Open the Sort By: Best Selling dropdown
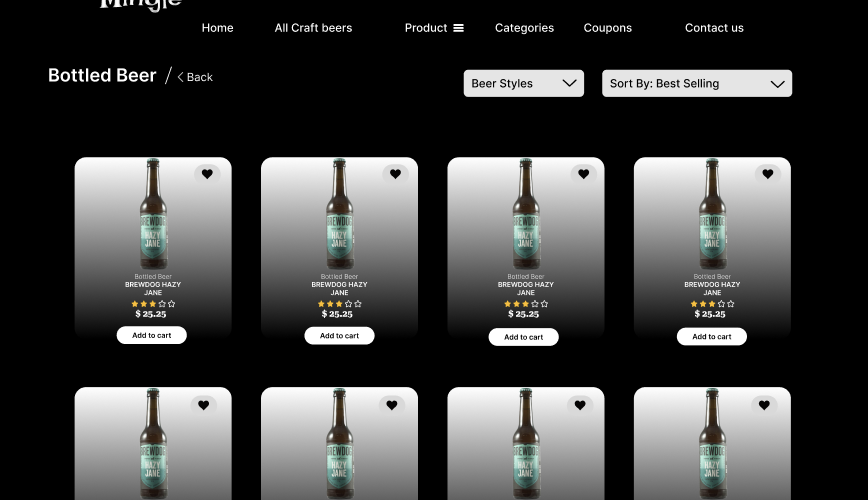Viewport: 868px width, 500px height. pos(697,83)
